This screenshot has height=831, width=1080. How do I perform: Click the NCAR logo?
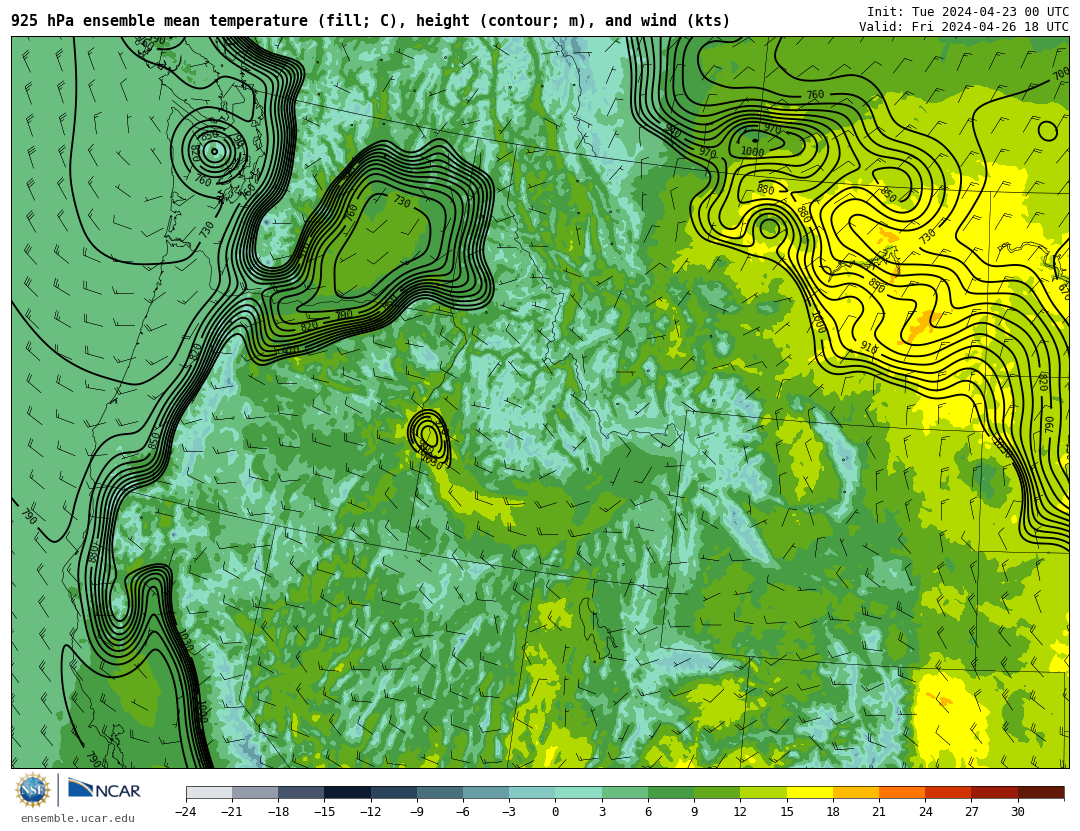[104, 790]
